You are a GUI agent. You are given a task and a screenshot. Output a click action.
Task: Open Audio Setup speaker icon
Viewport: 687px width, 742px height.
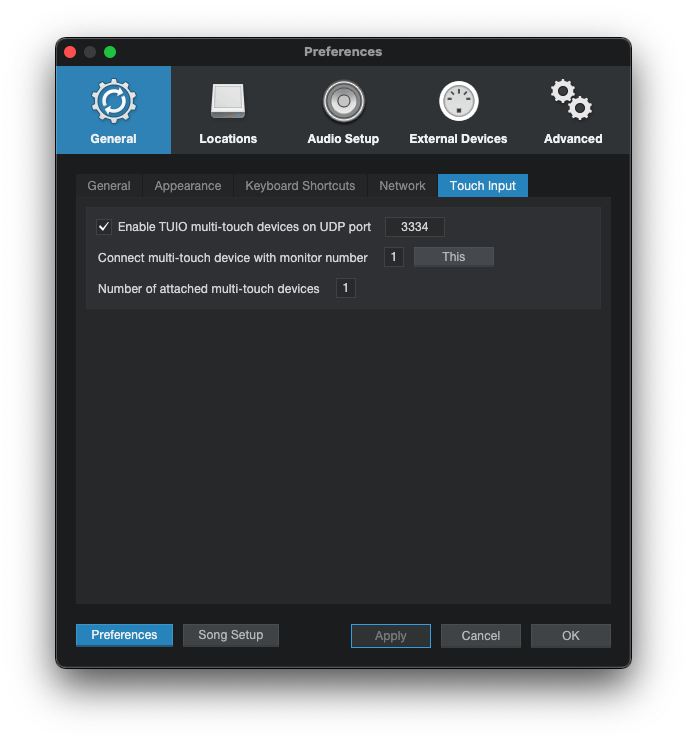pos(343,102)
